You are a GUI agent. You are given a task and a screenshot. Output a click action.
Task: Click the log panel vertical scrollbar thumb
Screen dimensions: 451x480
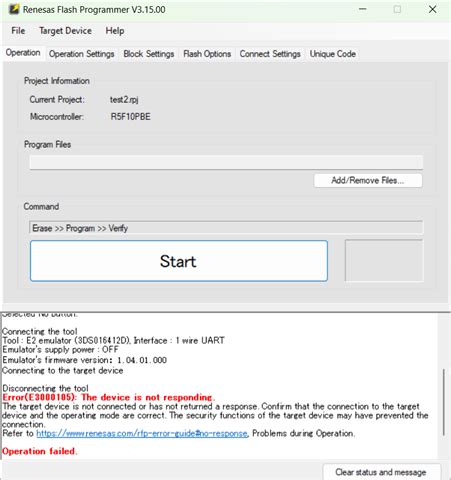444,402
